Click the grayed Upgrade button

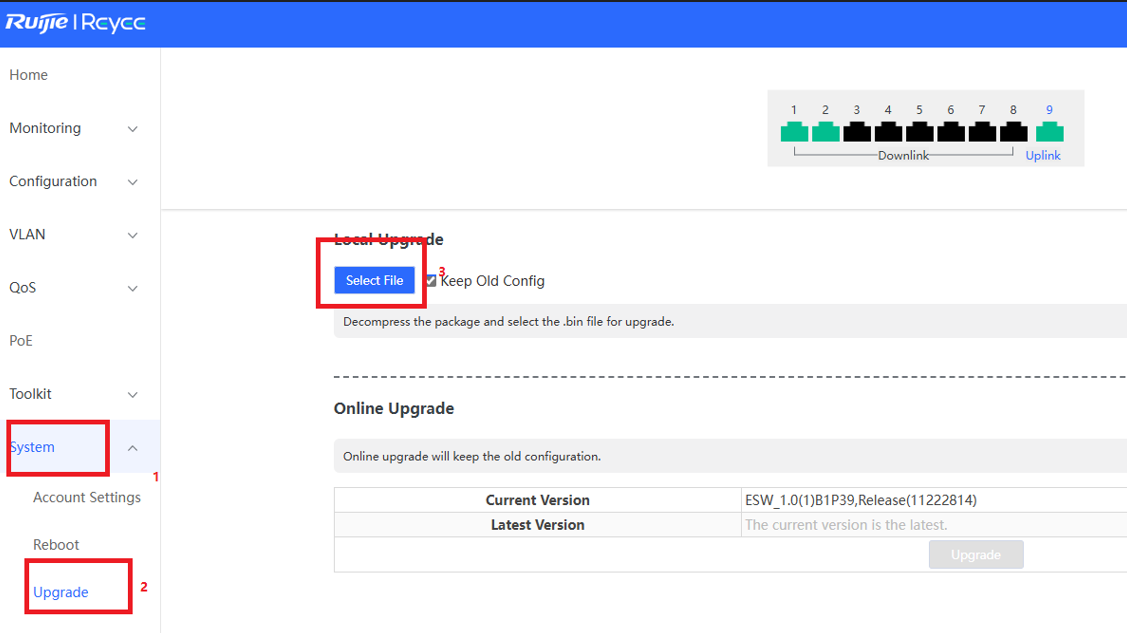click(976, 555)
